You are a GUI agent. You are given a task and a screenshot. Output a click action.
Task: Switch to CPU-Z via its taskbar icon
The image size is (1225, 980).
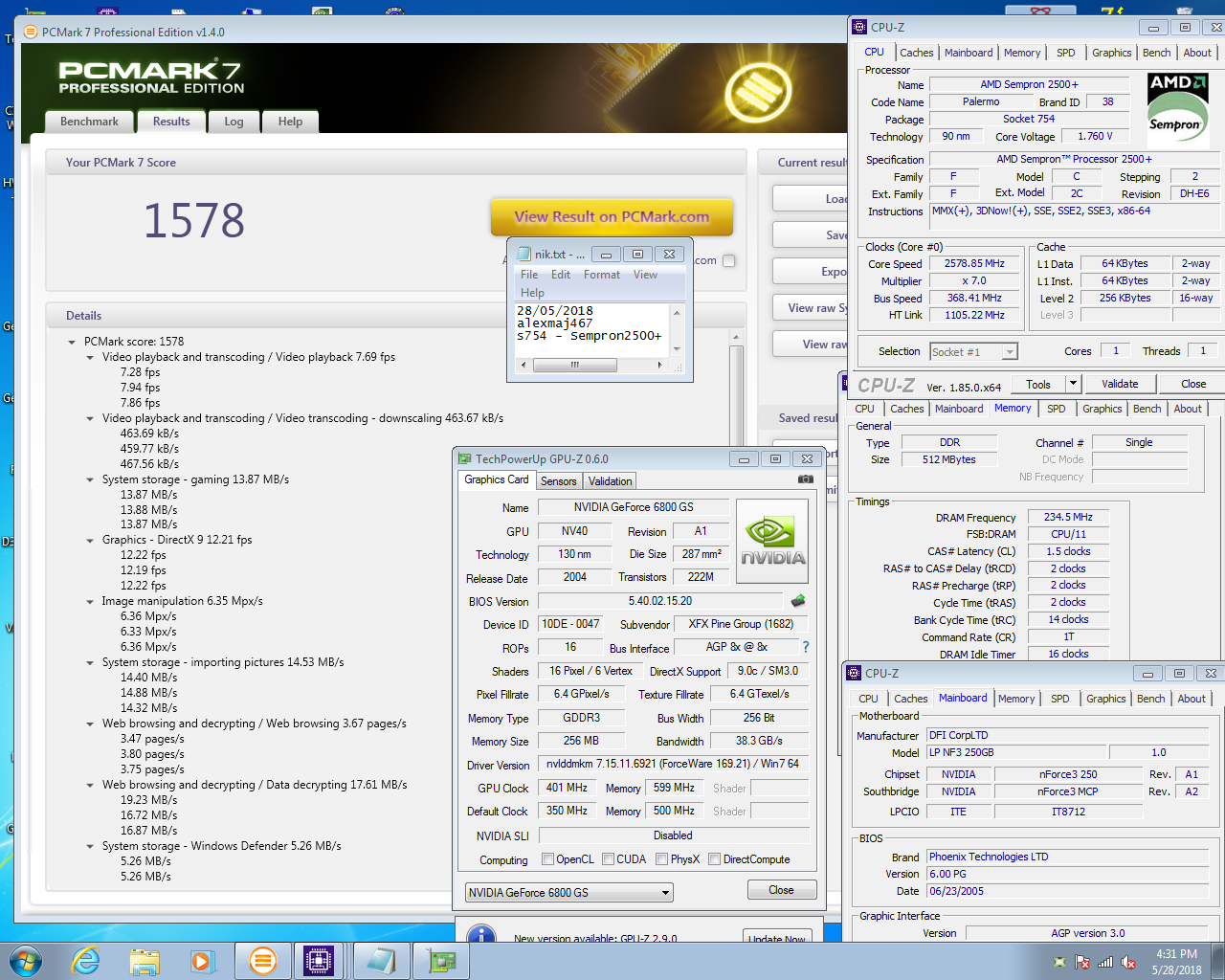(x=319, y=961)
